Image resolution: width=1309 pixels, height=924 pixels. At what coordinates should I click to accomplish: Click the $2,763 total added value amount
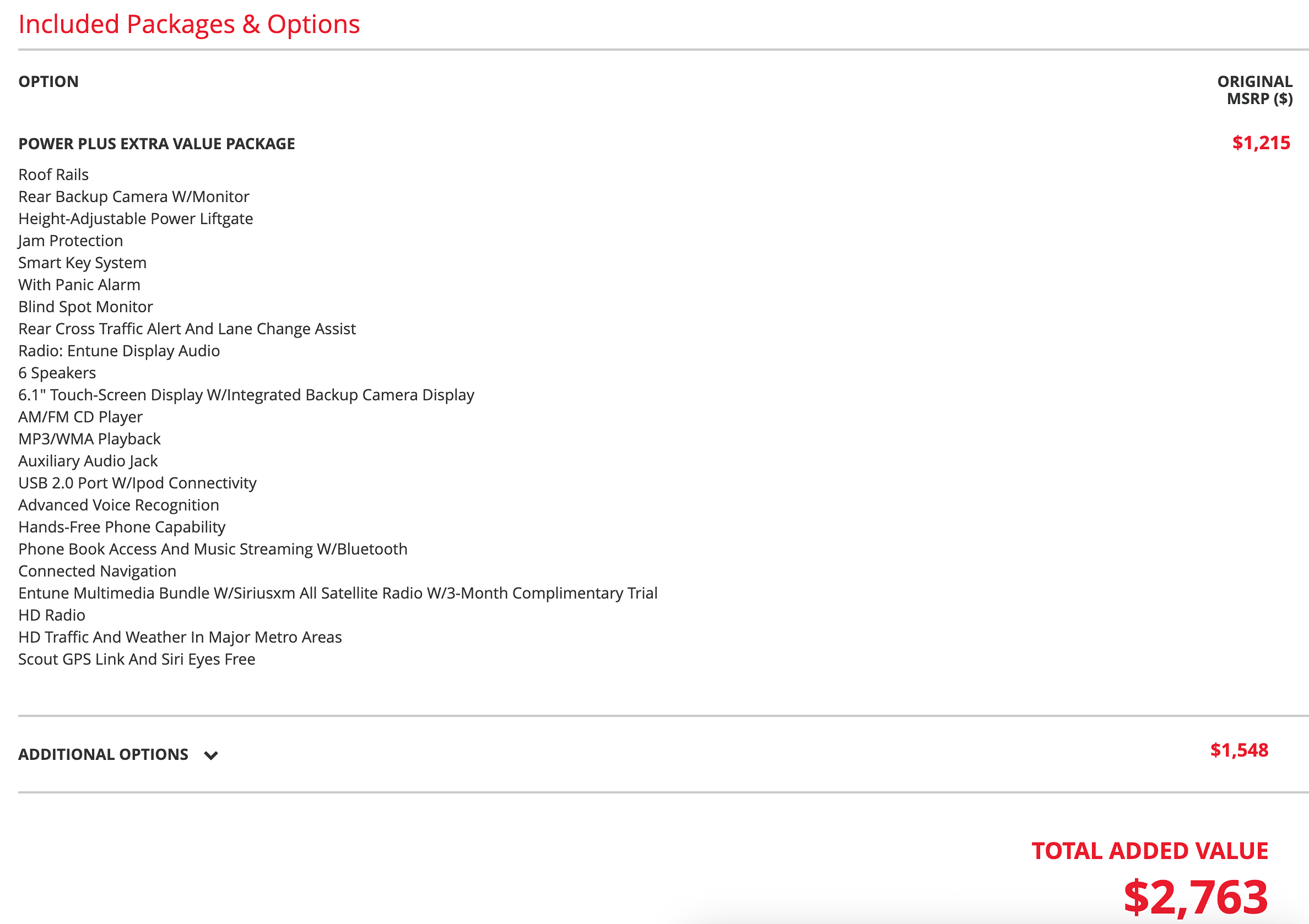[x=1196, y=896]
